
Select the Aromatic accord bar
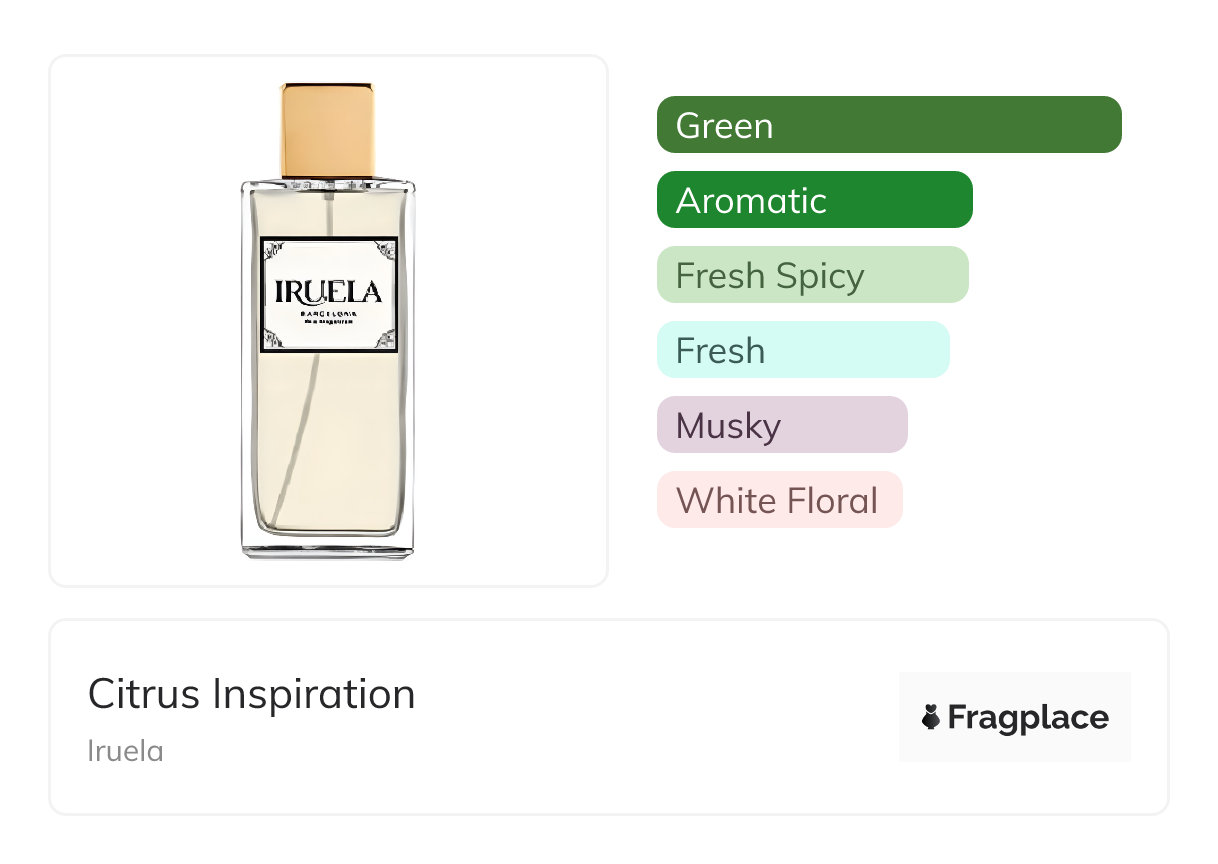tap(814, 200)
